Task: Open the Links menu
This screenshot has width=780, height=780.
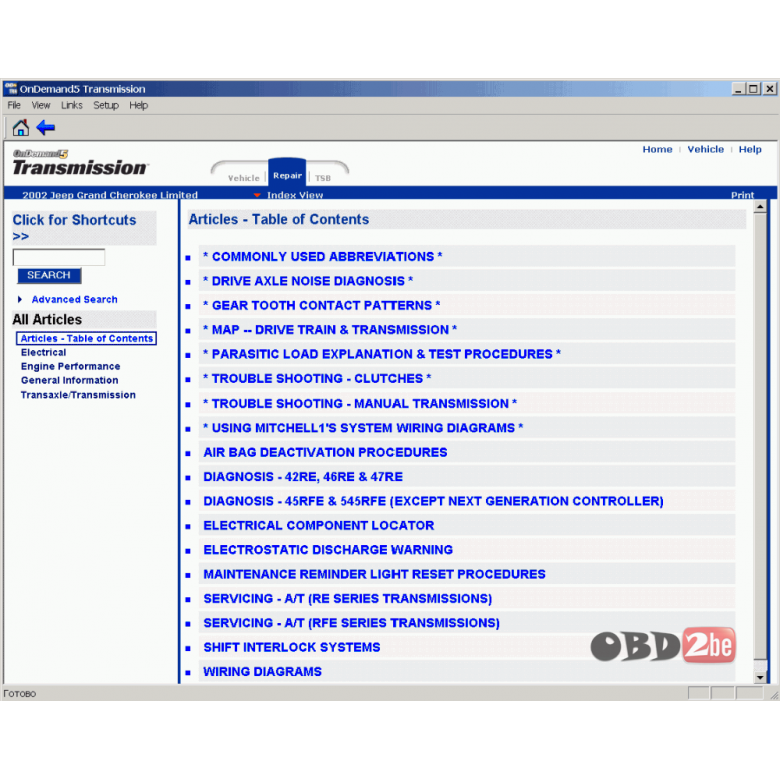Action: coord(72,105)
